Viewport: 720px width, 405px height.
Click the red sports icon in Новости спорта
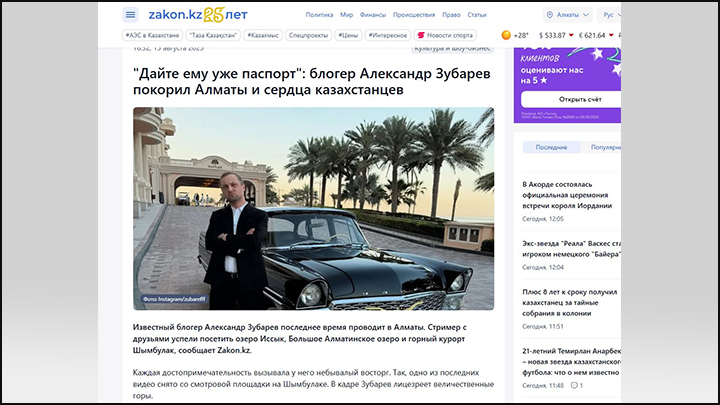[x=421, y=35]
